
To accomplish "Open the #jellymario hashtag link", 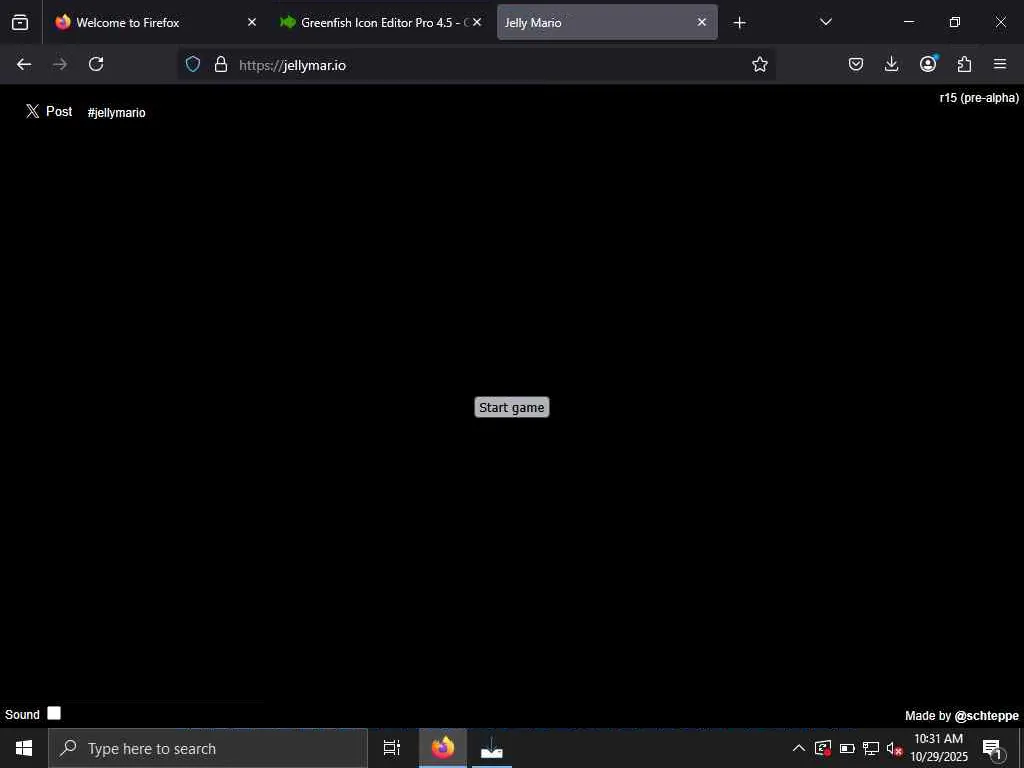I will click(x=116, y=113).
